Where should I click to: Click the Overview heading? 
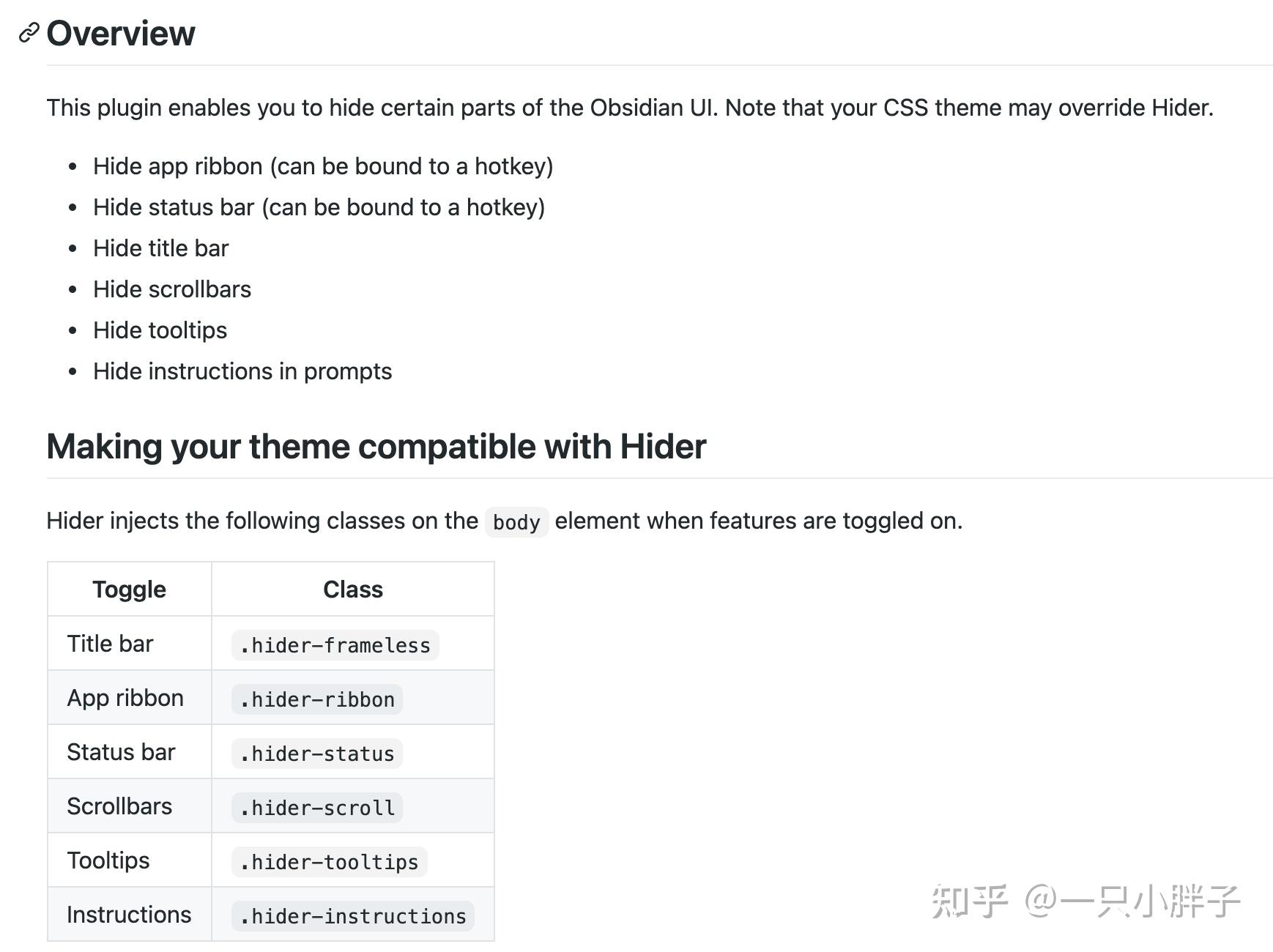tap(121, 34)
